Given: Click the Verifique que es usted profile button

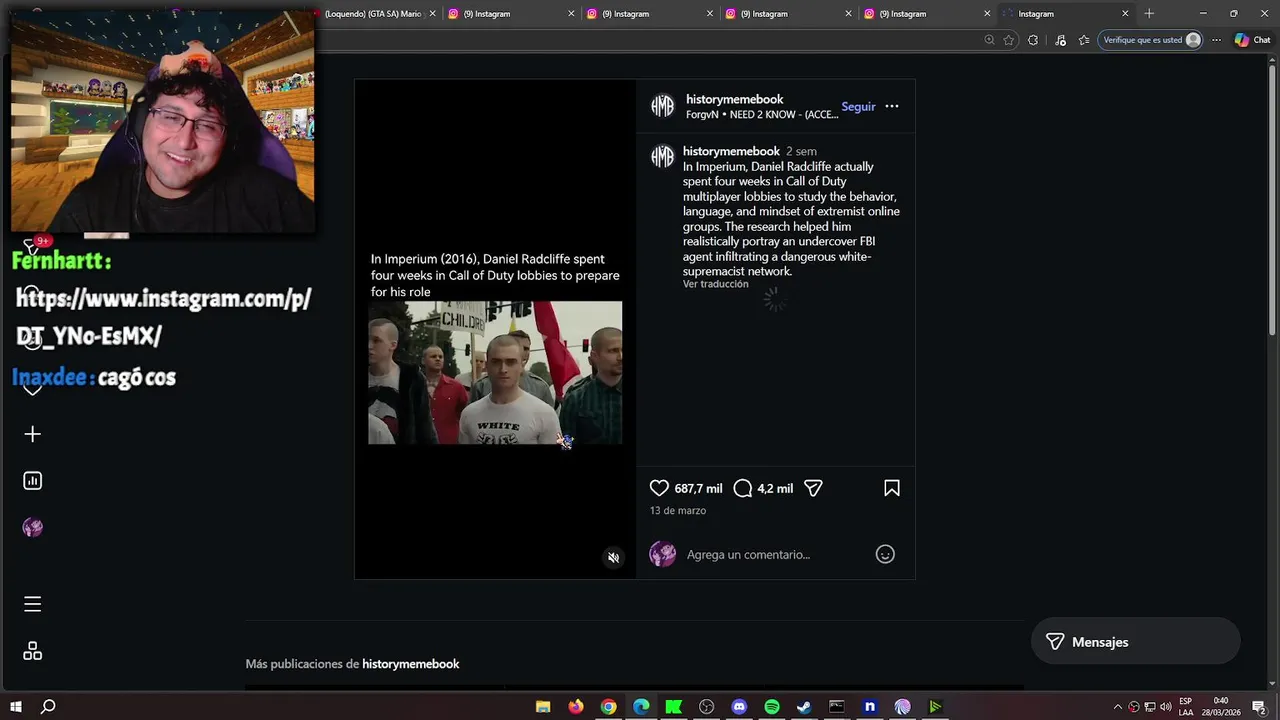Looking at the screenshot, I should coord(1152,40).
